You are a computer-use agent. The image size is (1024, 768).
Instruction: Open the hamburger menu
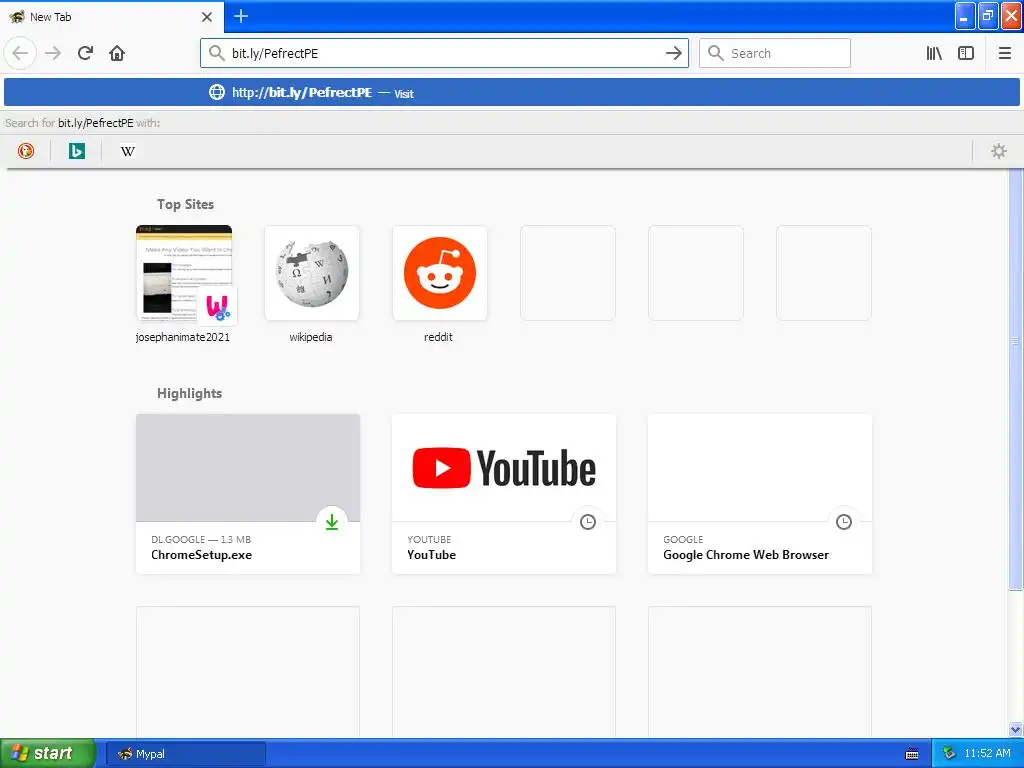[1004, 53]
